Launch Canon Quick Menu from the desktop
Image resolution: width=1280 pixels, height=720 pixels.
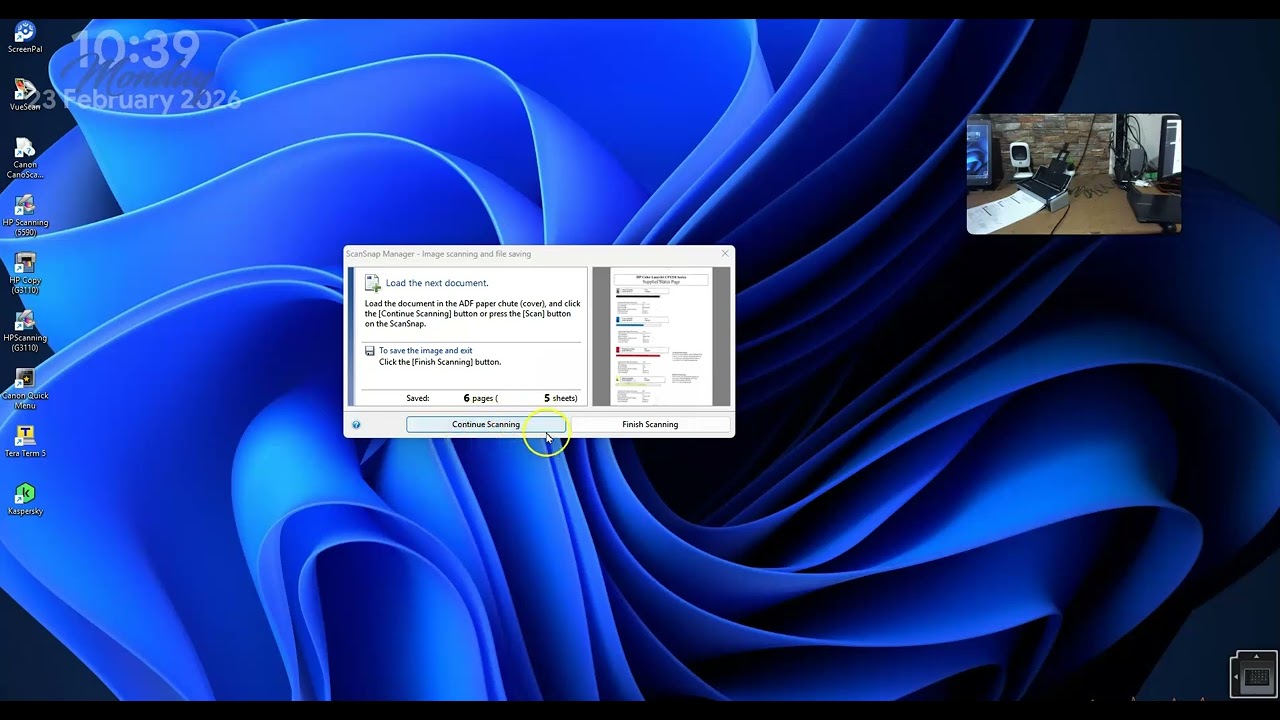(x=25, y=389)
